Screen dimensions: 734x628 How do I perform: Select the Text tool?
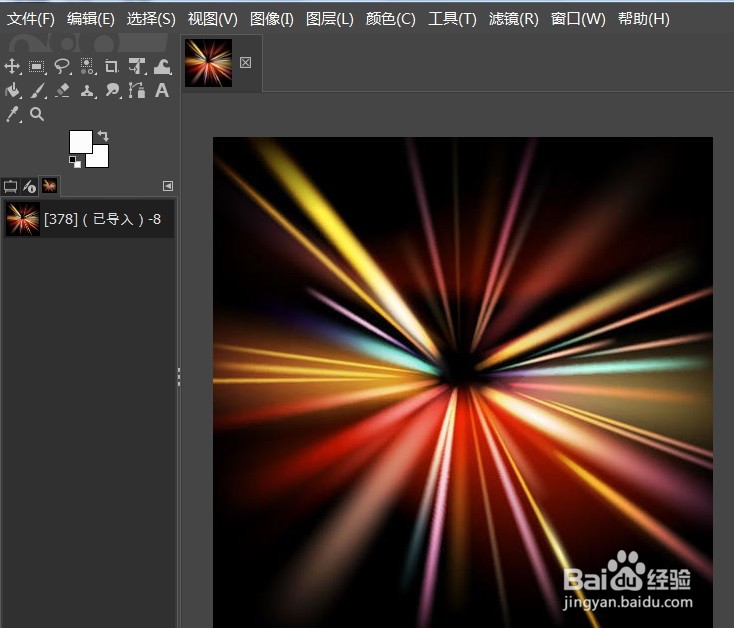162,90
